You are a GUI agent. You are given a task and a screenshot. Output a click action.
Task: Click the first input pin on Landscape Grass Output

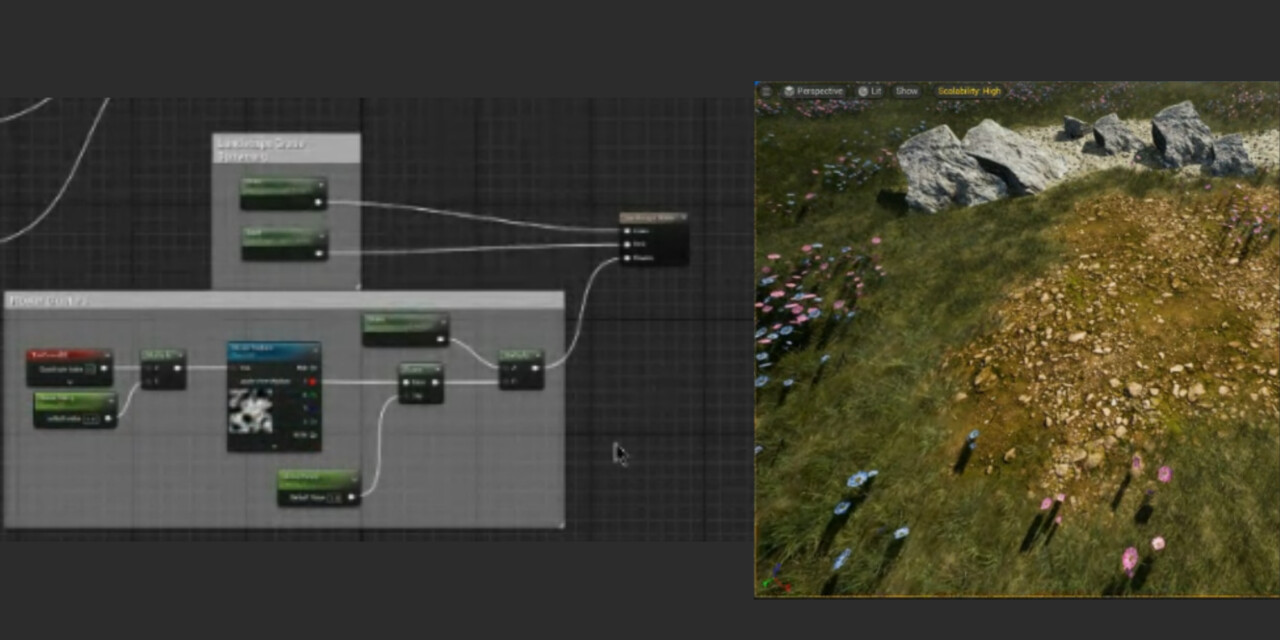pos(627,231)
